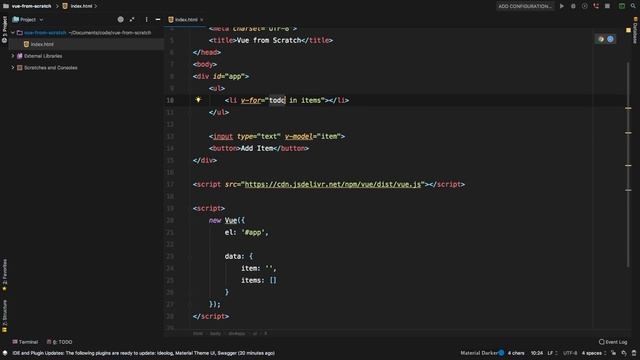640x360 pixels.
Task: Close the index.html editor tab
Action: [x=202, y=20]
